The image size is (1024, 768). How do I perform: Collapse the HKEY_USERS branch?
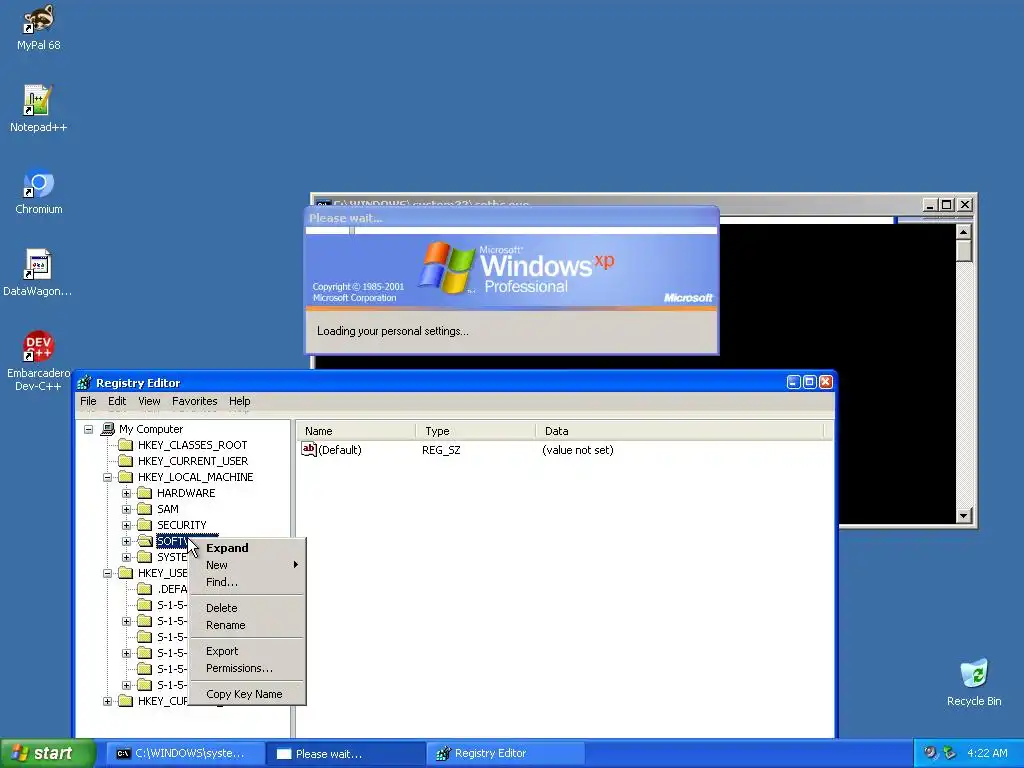[108, 573]
